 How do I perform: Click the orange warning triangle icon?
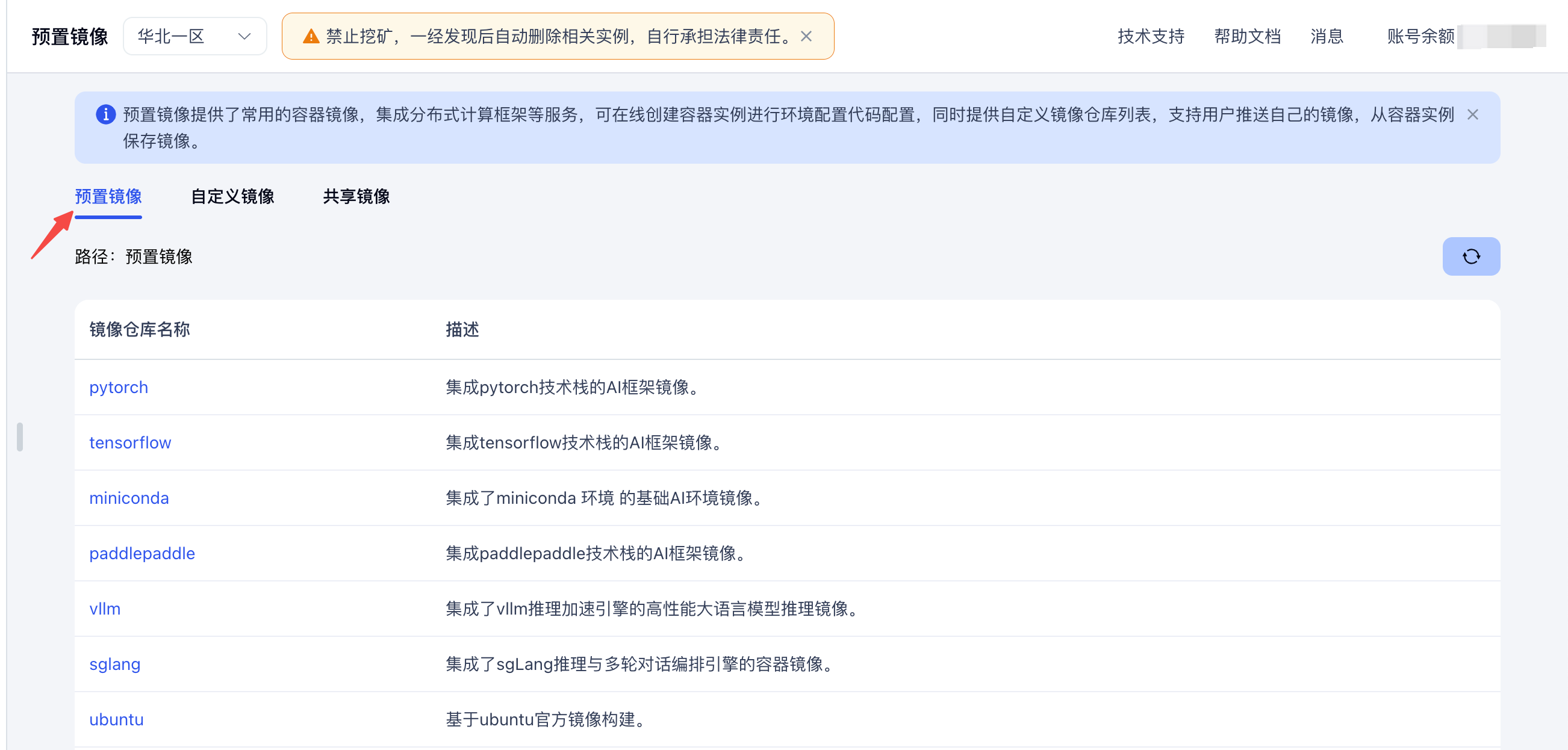coord(311,37)
